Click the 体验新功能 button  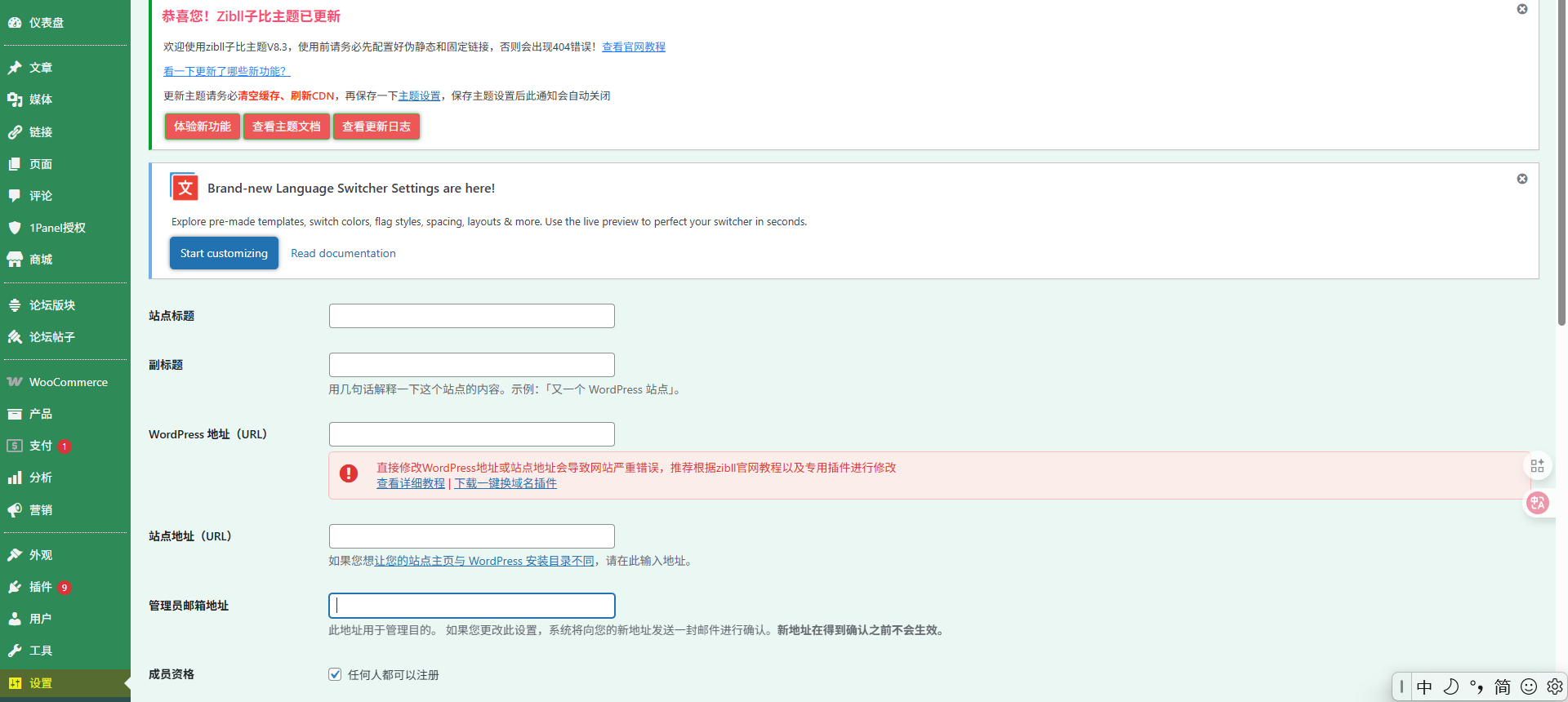(x=203, y=127)
